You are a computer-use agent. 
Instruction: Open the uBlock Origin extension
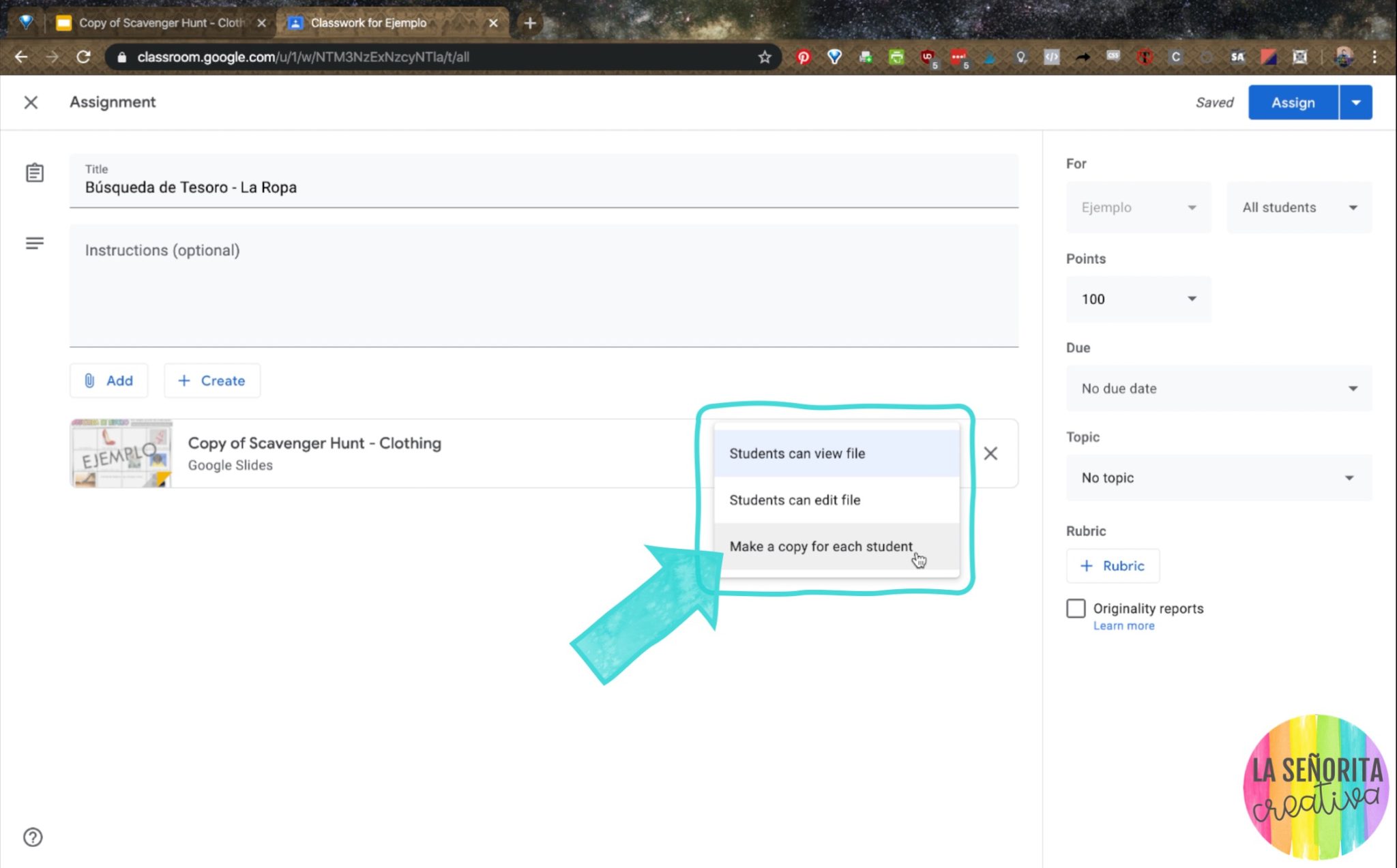click(x=926, y=57)
